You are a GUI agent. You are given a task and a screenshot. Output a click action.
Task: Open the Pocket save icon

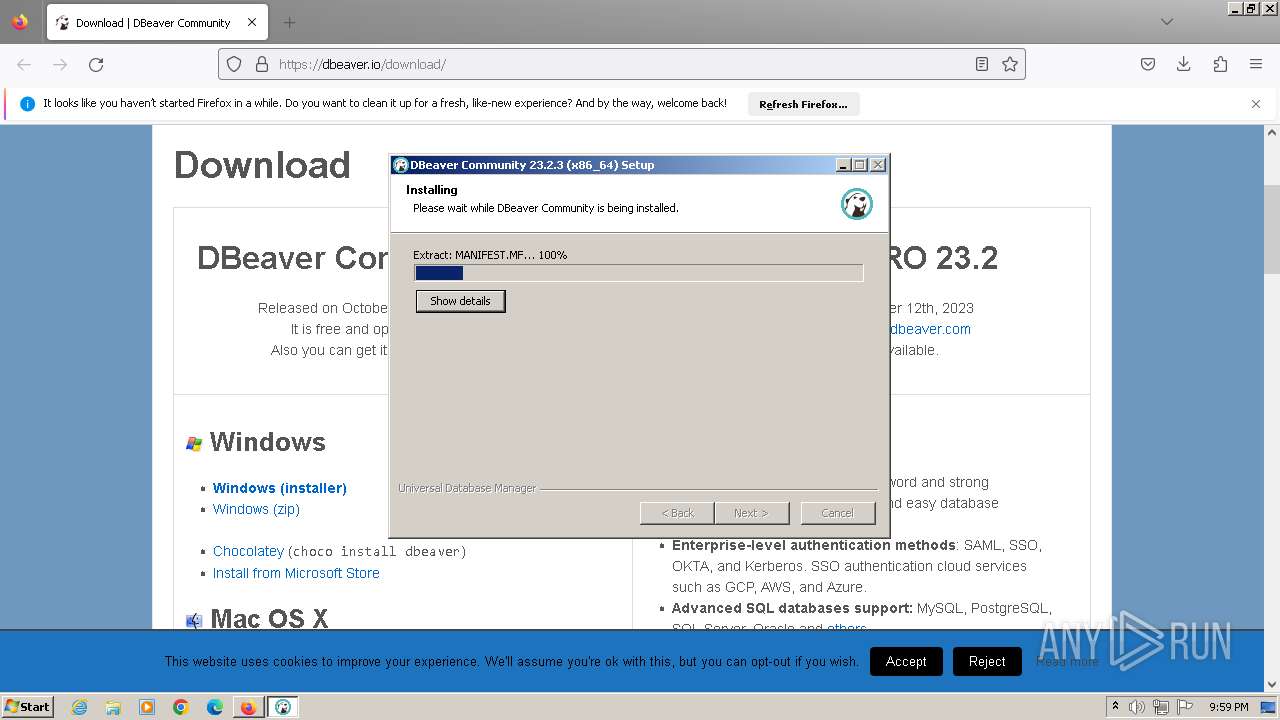tap(1148, 64)
